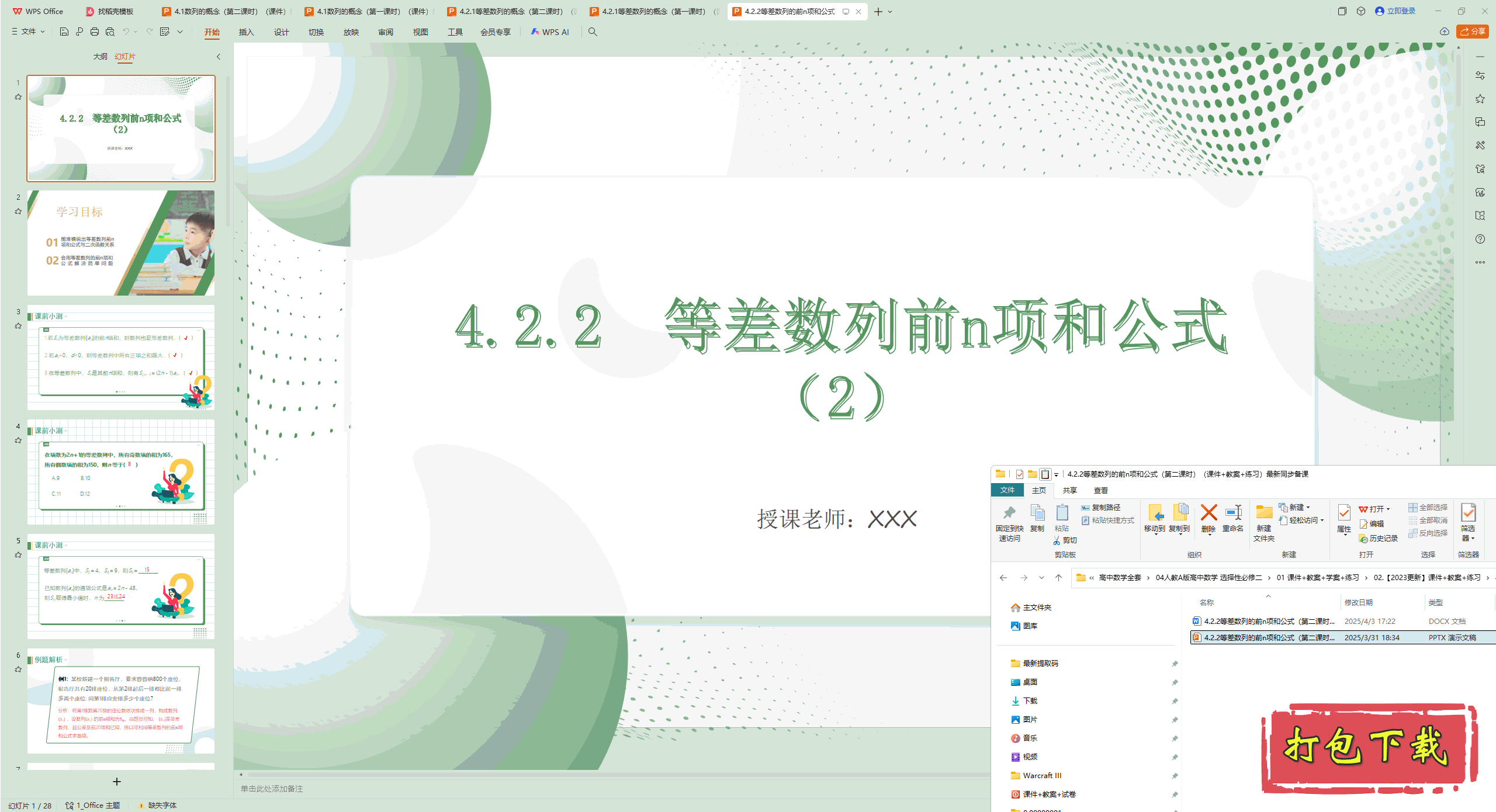
Task: Click the missing fonts warning in status bar
Action: point(157,805)
